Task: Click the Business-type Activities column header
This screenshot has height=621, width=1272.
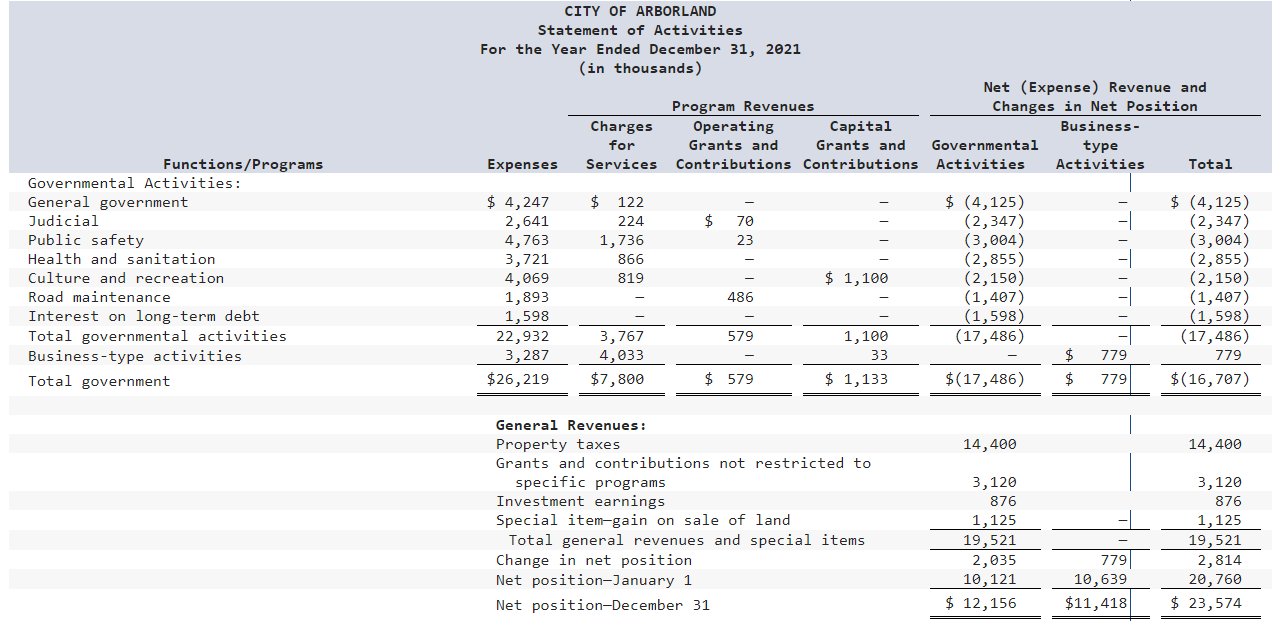Action: coord(1100,145)
